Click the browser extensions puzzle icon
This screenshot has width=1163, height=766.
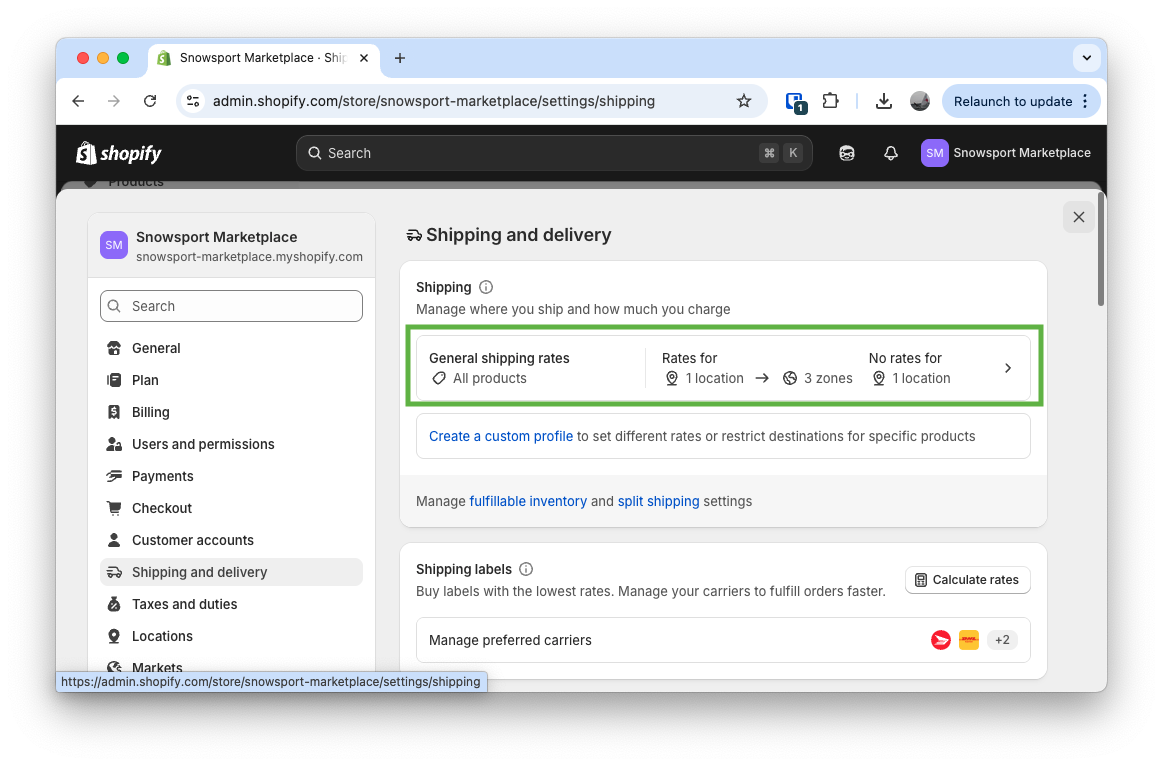click(x=831, y=101)
